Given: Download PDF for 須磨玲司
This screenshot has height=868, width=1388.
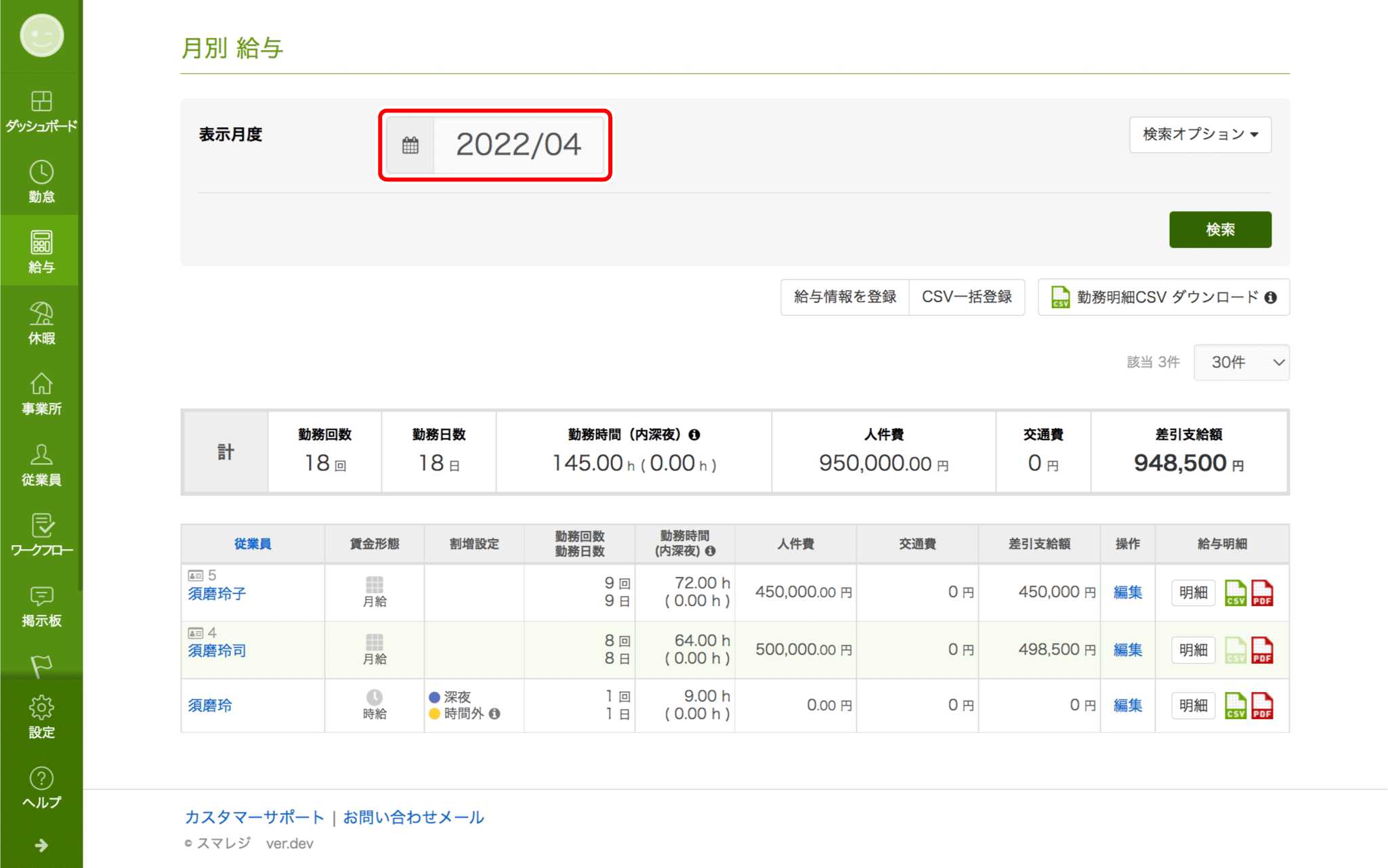Looking at the screenshot, I should [x=1262, y=650].
